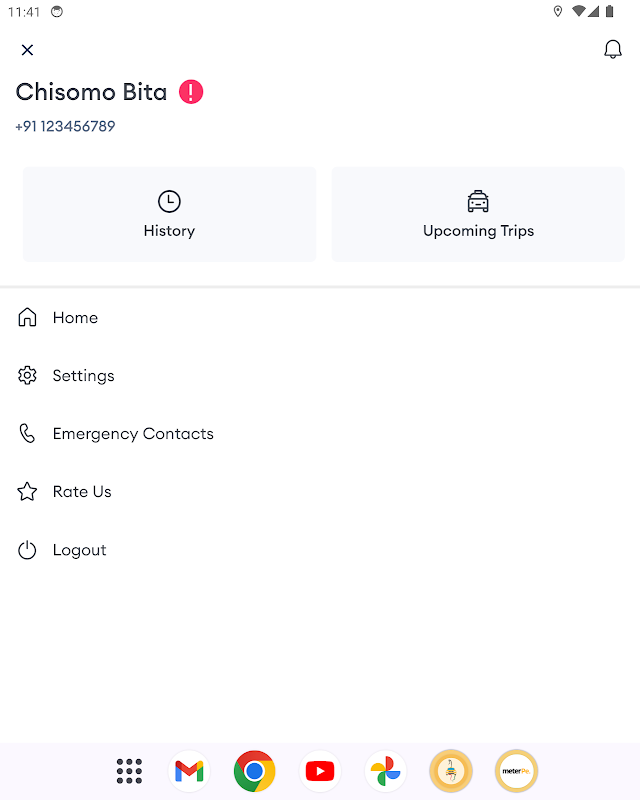Viewport: 640px width, 800px height.
Task: Open the History card
Action: (169, 214)
